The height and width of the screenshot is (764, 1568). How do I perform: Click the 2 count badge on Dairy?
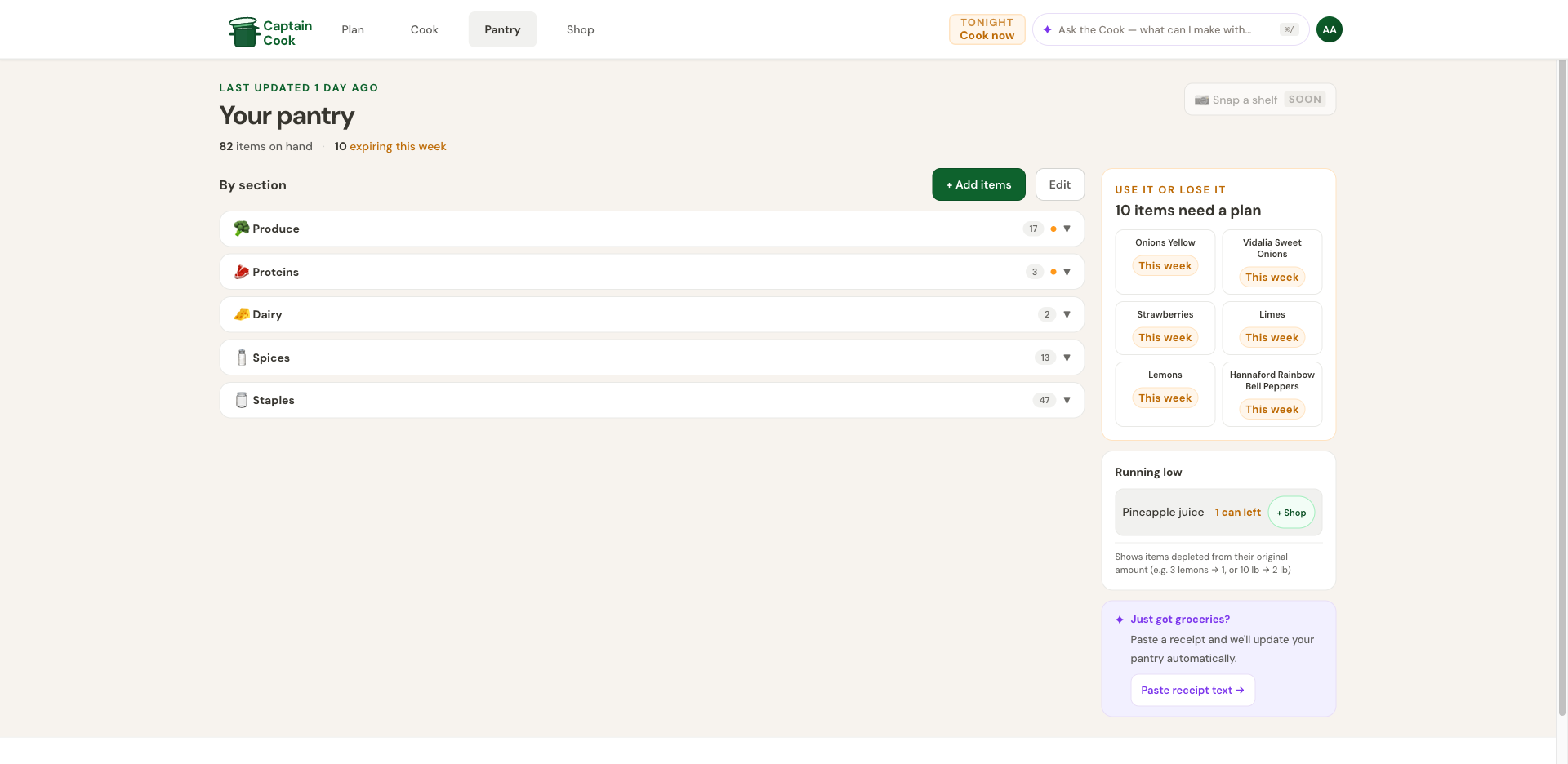click(x=1047, y=314)
